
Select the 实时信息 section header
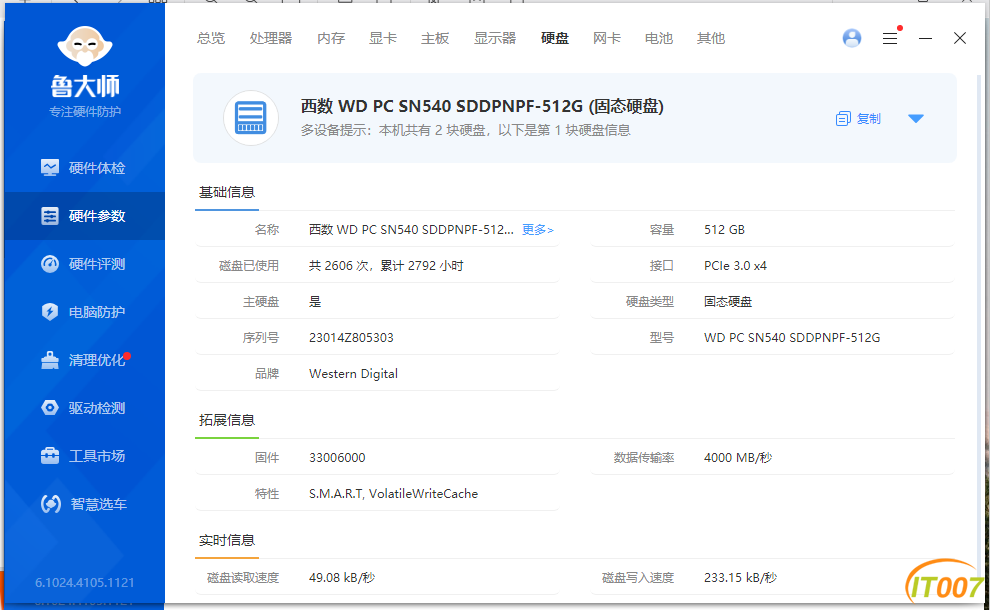[x=227, y=541]
